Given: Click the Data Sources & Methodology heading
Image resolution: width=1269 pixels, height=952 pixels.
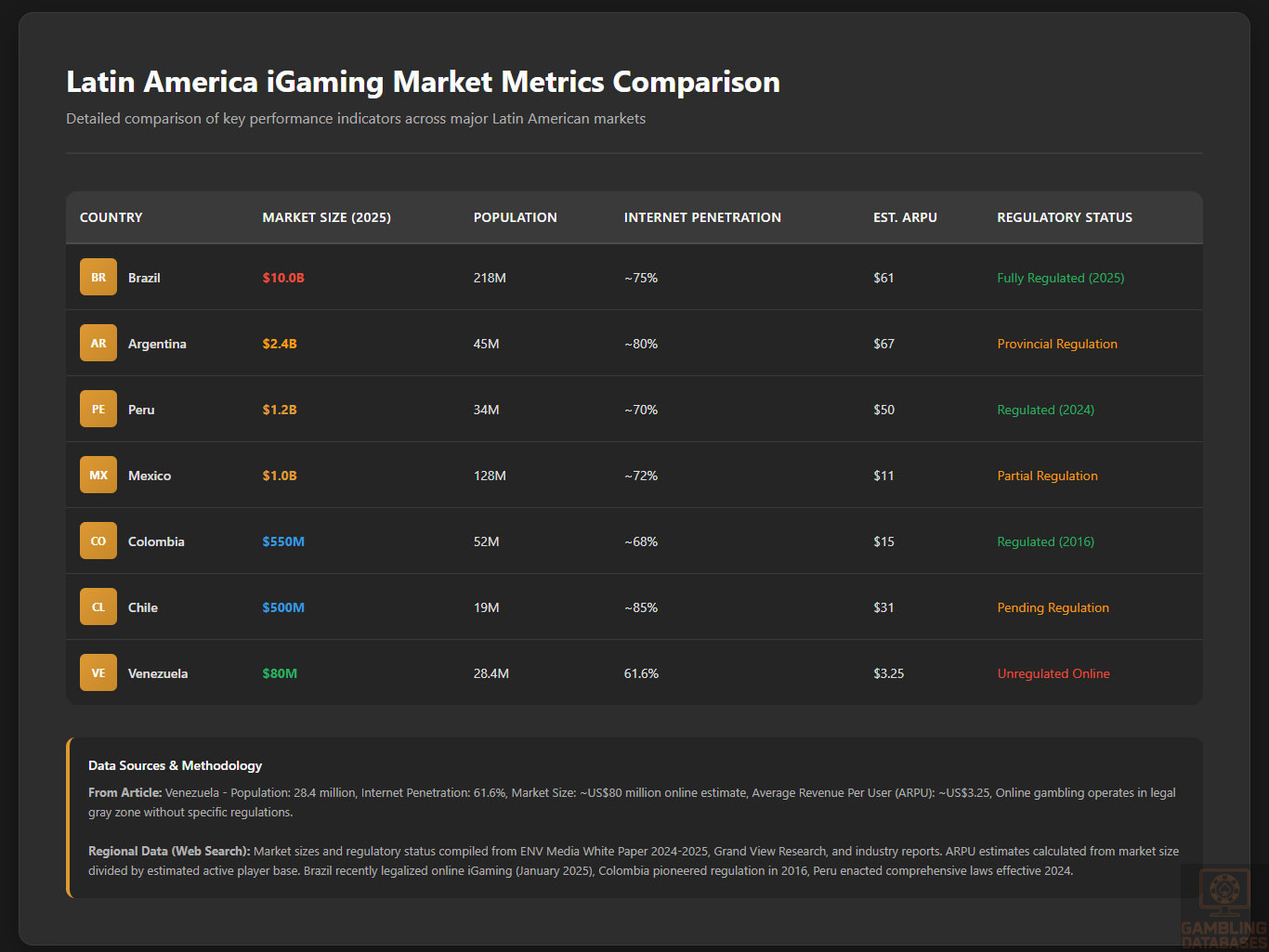Looking at the screenshot, I should point(175,765).
